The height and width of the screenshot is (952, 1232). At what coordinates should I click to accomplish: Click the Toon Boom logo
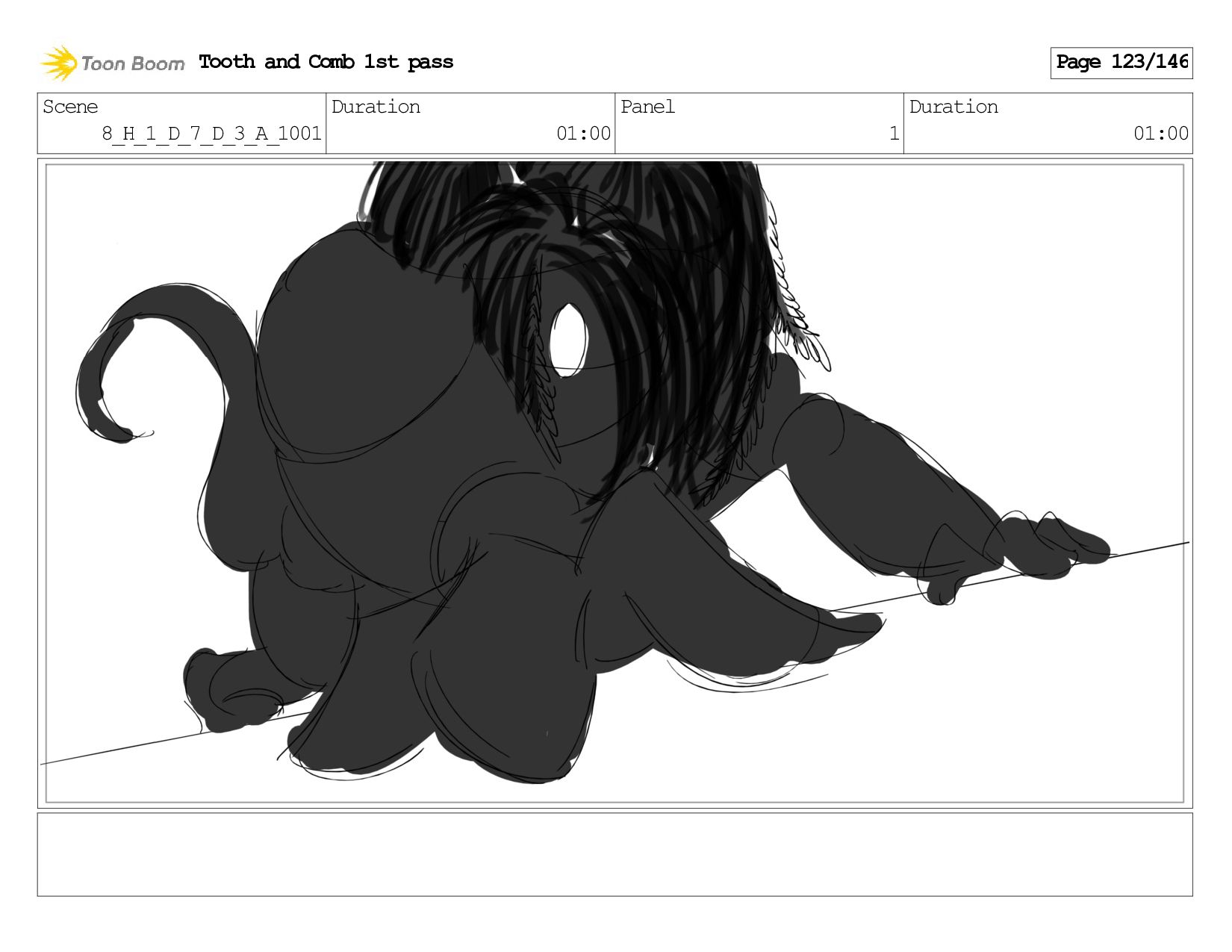112,63
